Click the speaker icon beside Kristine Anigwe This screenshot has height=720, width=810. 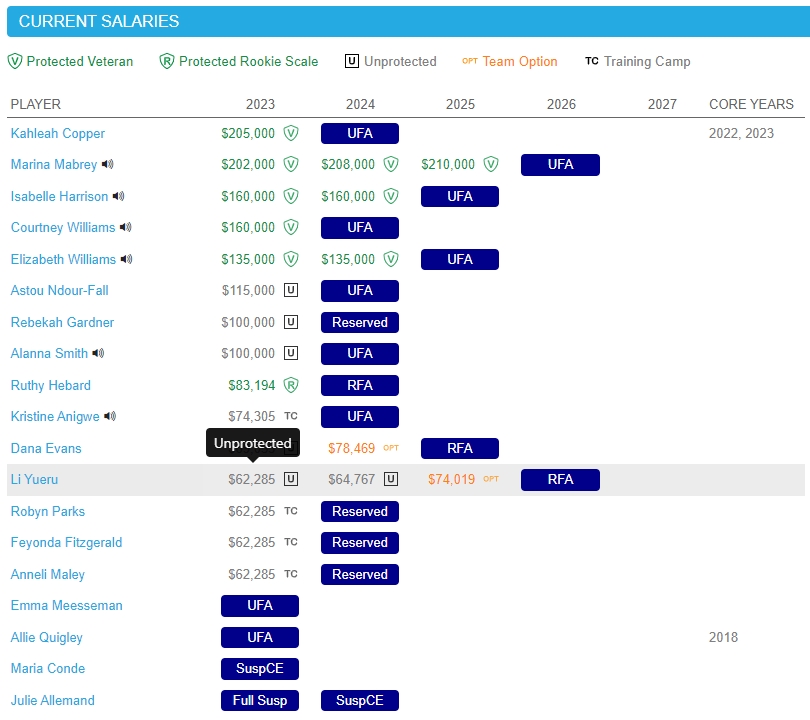click(x=110, y=417)
